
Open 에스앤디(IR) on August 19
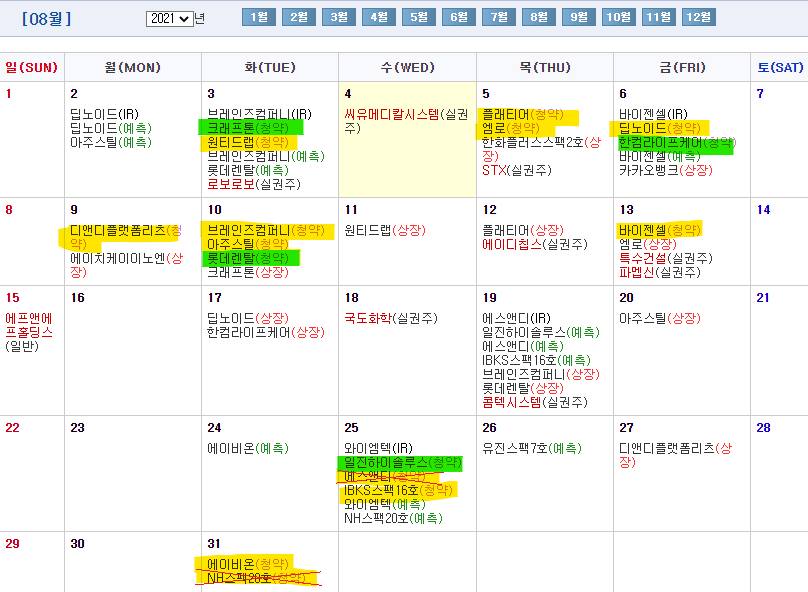pyautogui.click(x=516, y=318)
